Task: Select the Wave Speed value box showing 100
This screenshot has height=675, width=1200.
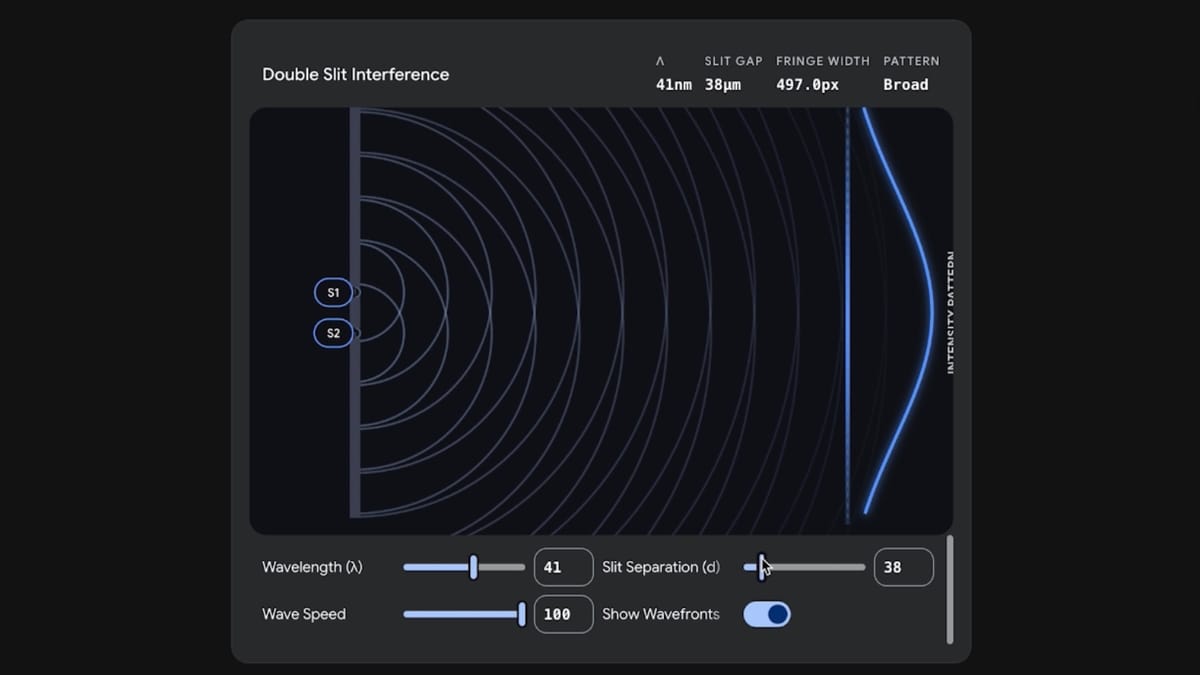Action: point(563,614)
